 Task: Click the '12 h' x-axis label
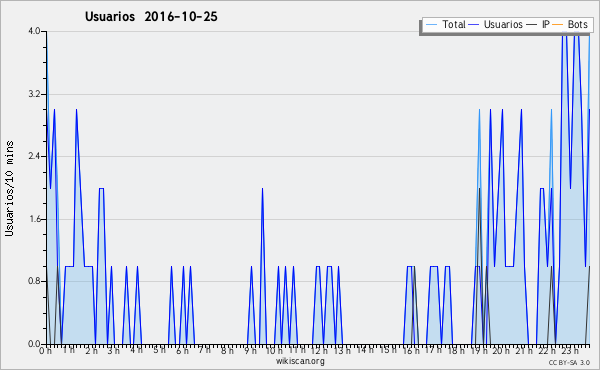coord(319,351)
